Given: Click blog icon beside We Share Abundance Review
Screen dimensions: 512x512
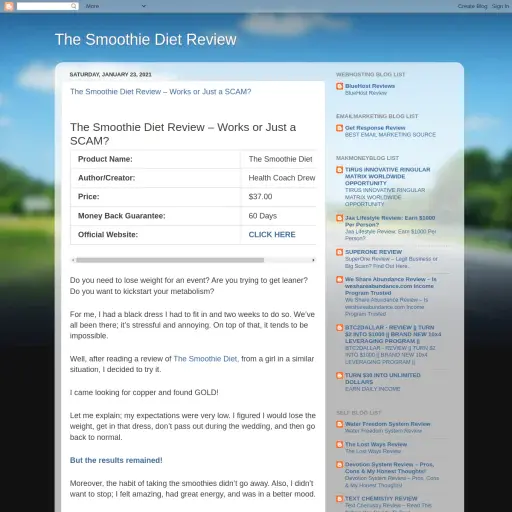Looking at the screenshot, I should tap(340, 279).
